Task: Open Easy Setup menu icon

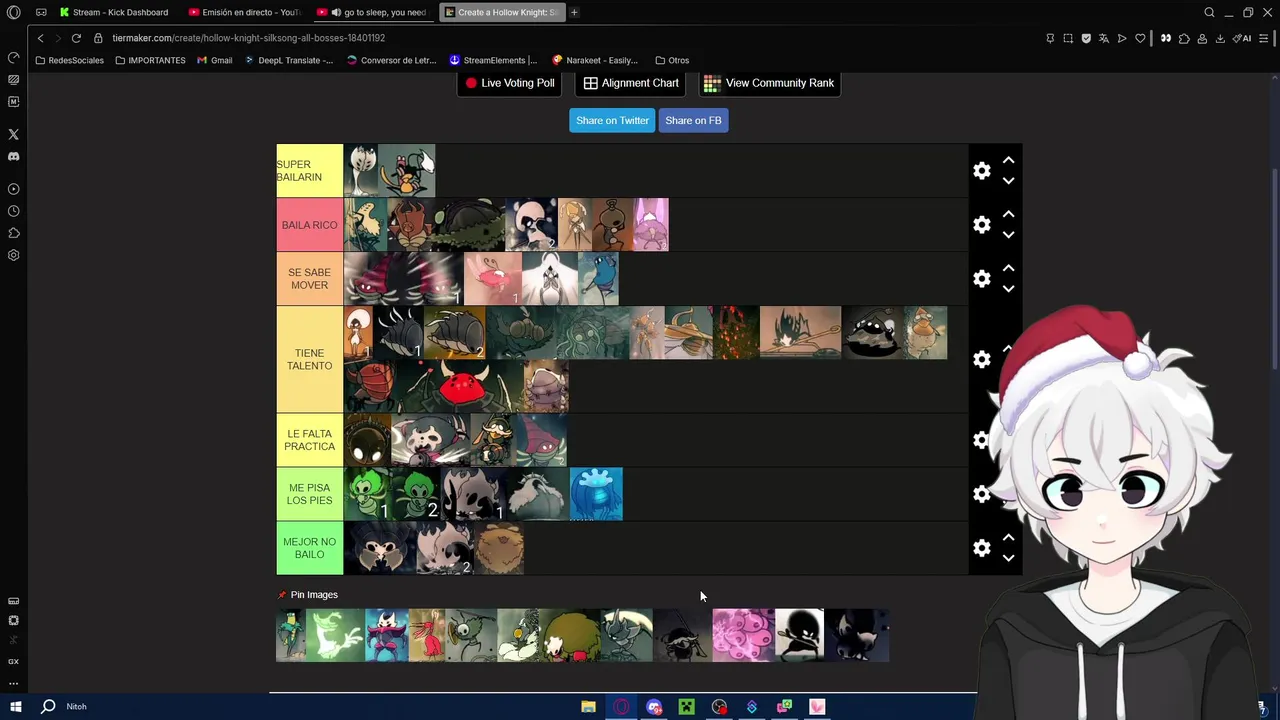Action: [1264, 38]
